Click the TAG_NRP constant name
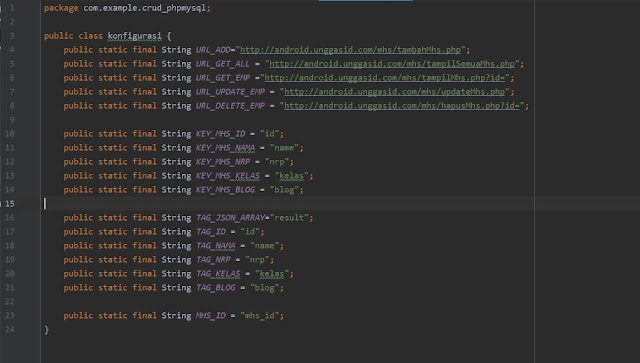 [213, 259]
